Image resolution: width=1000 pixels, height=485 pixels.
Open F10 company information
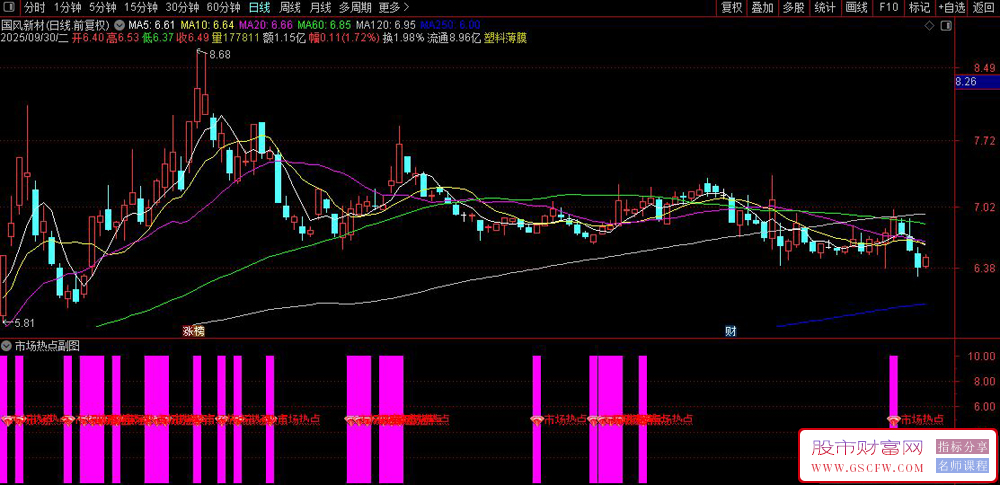[x=888, y=8]
